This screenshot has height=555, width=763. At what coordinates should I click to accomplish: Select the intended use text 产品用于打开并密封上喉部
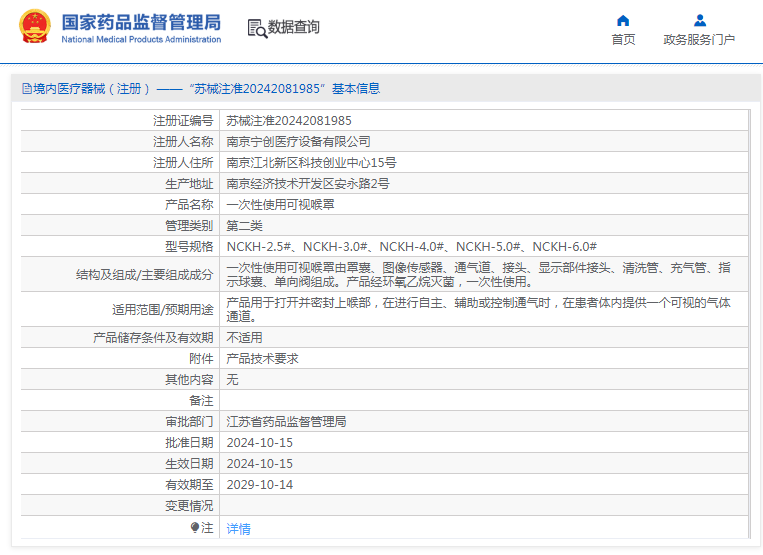(x=478, y=309)
